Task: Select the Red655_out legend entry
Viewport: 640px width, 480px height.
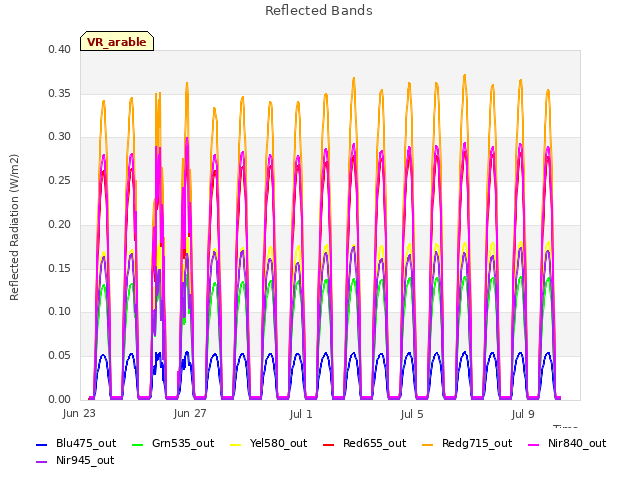Action: point(364,443)
